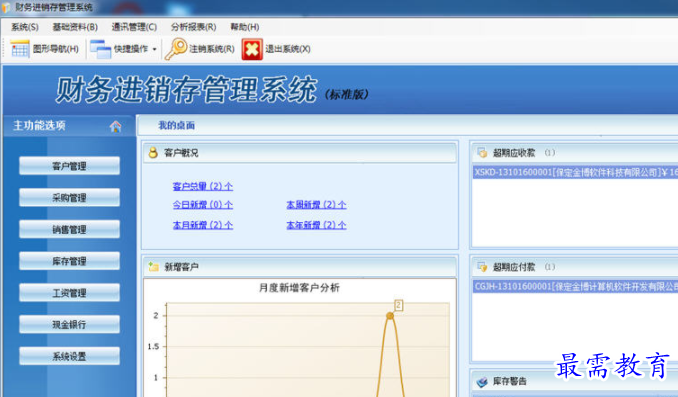Click the 快捷操作 windows icon
This screenshot has width=678, height=397.
tap(100, 49)
